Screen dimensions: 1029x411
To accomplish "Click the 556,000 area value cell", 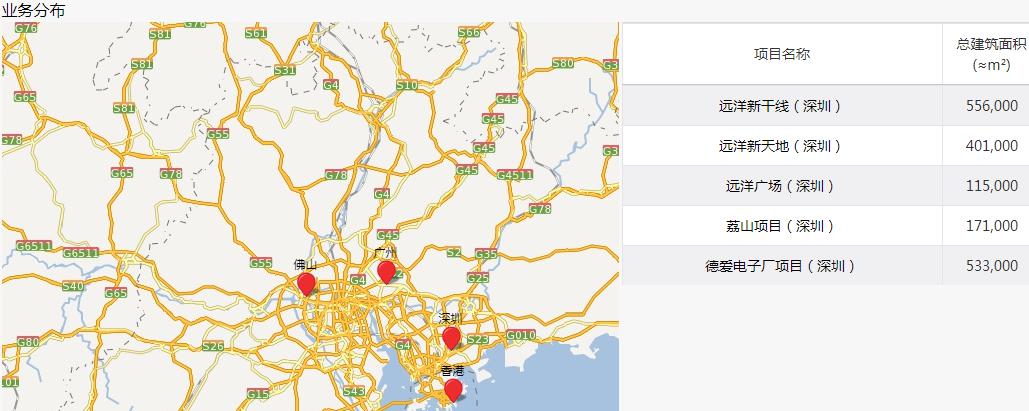I will [991, 106].
